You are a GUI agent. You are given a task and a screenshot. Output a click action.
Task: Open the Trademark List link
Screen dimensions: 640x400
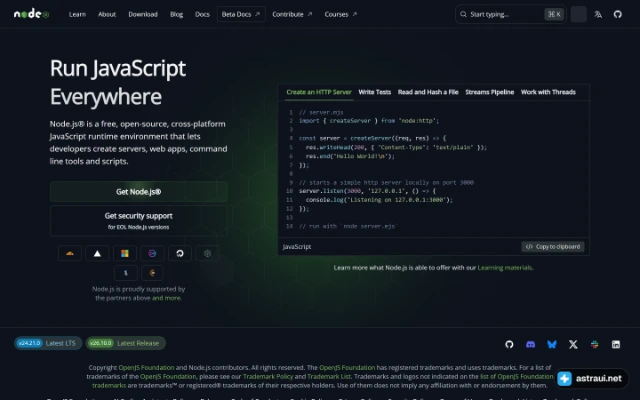pyautogui.click(x=329, y=376)
